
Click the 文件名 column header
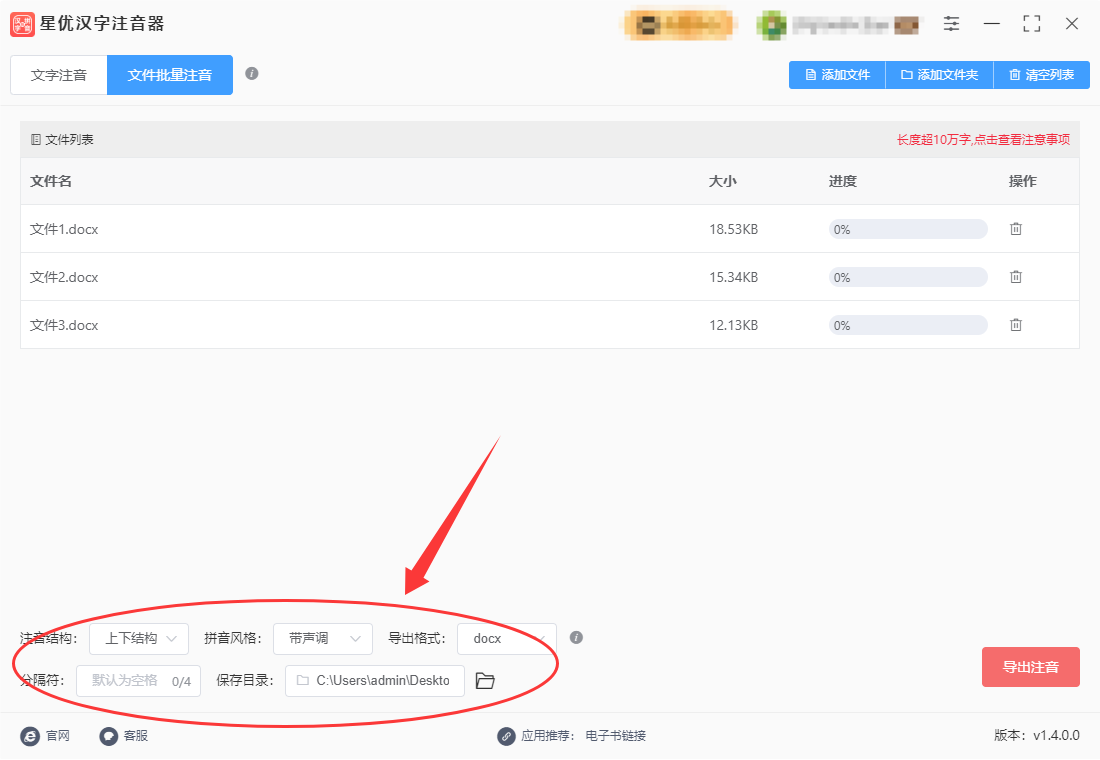point(51,181)
